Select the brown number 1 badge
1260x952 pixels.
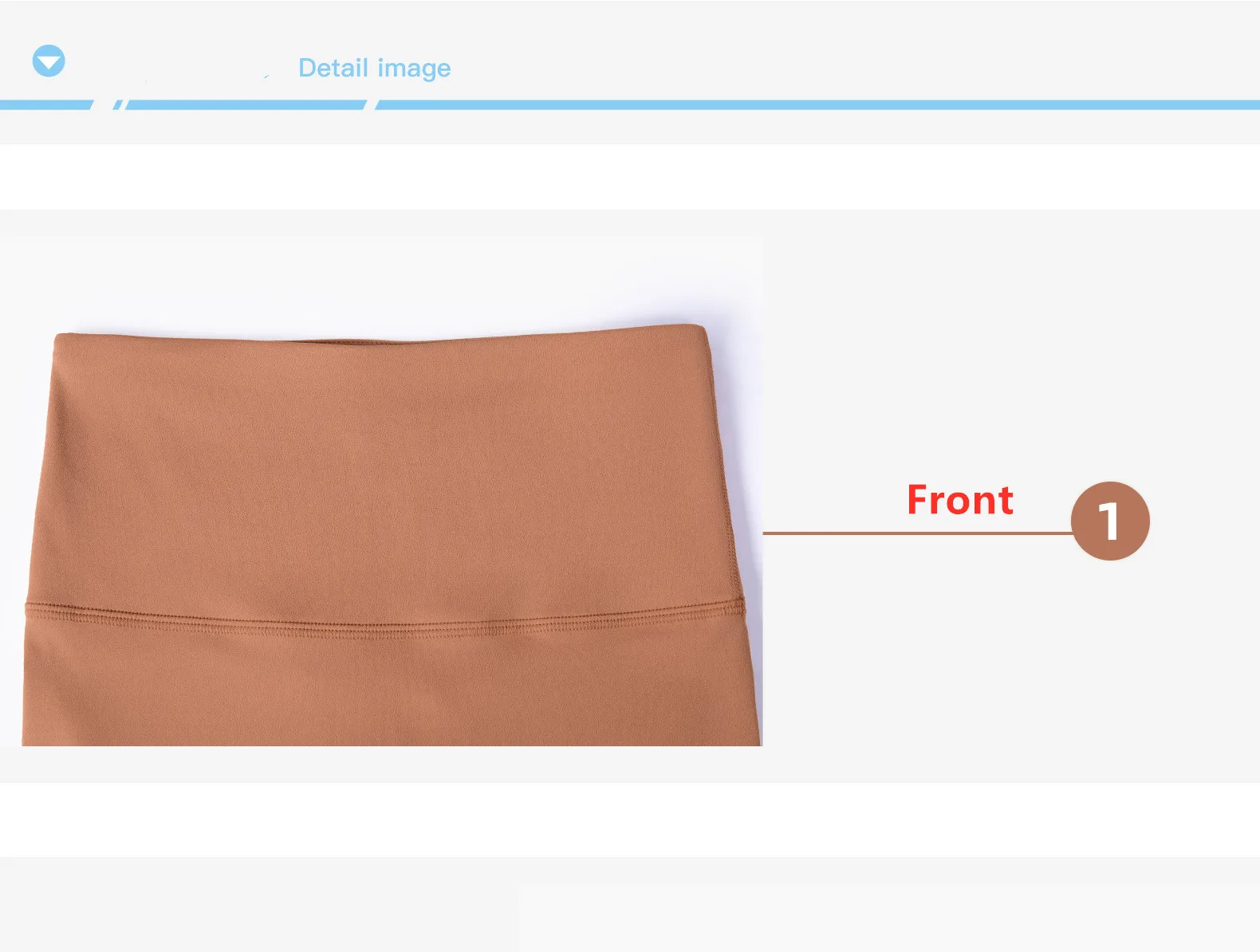point(1110,521)
